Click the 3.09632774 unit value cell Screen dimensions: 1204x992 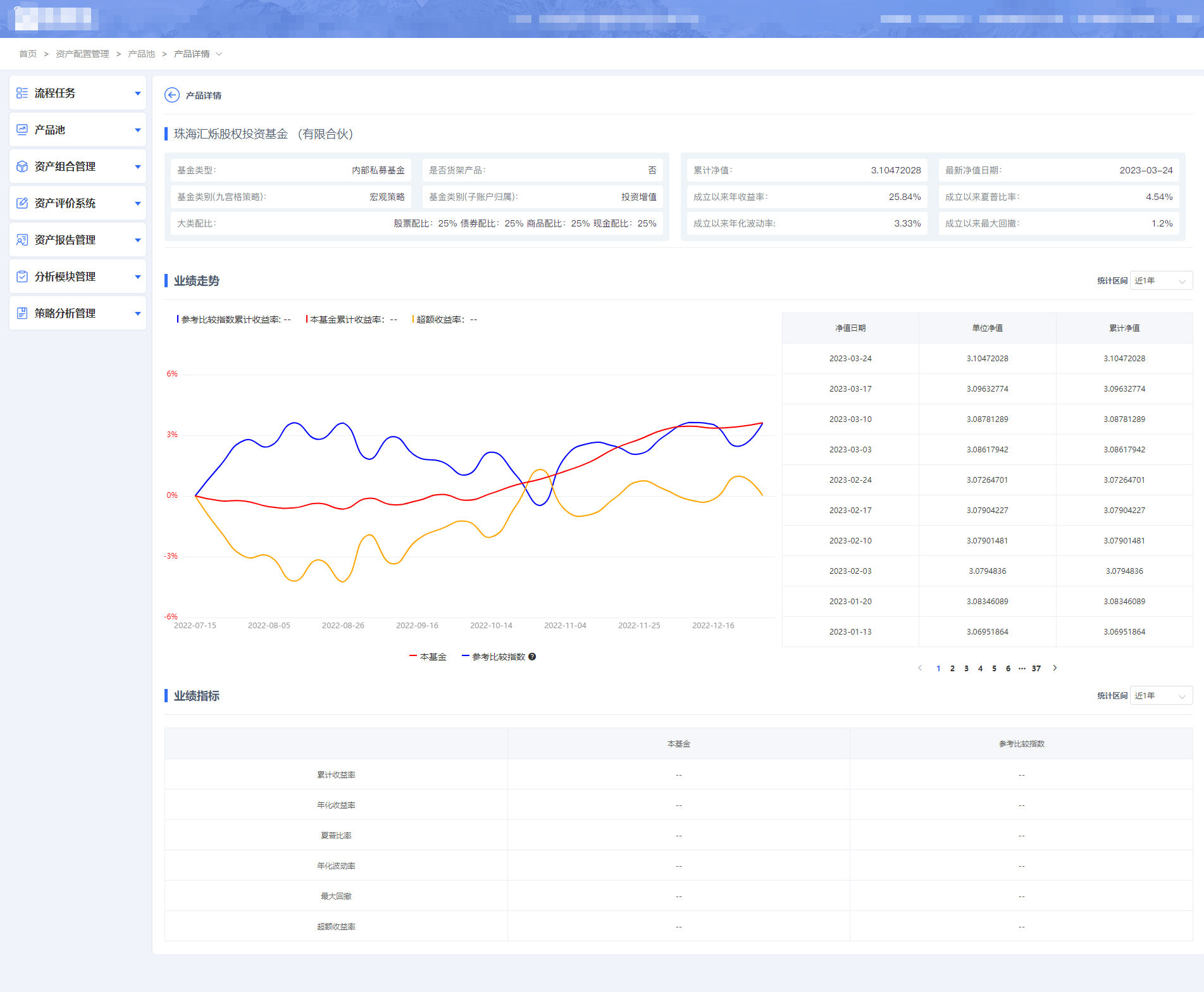(x=988, y=389)
